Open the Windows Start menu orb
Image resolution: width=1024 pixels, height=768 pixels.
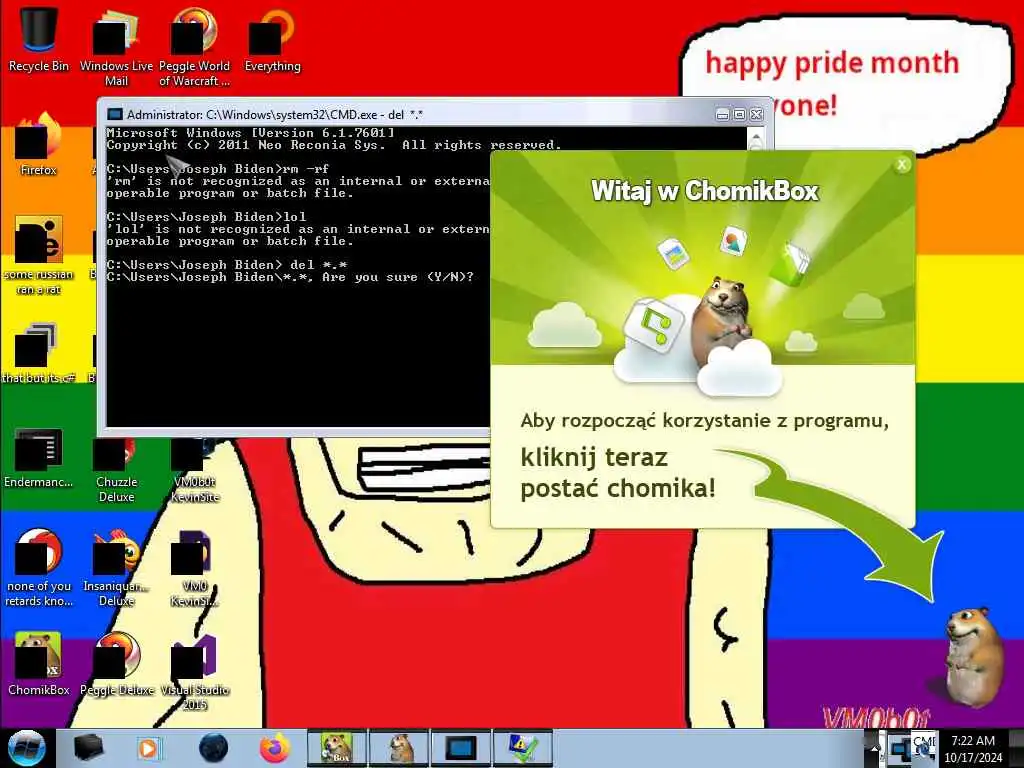click(26, 748)
